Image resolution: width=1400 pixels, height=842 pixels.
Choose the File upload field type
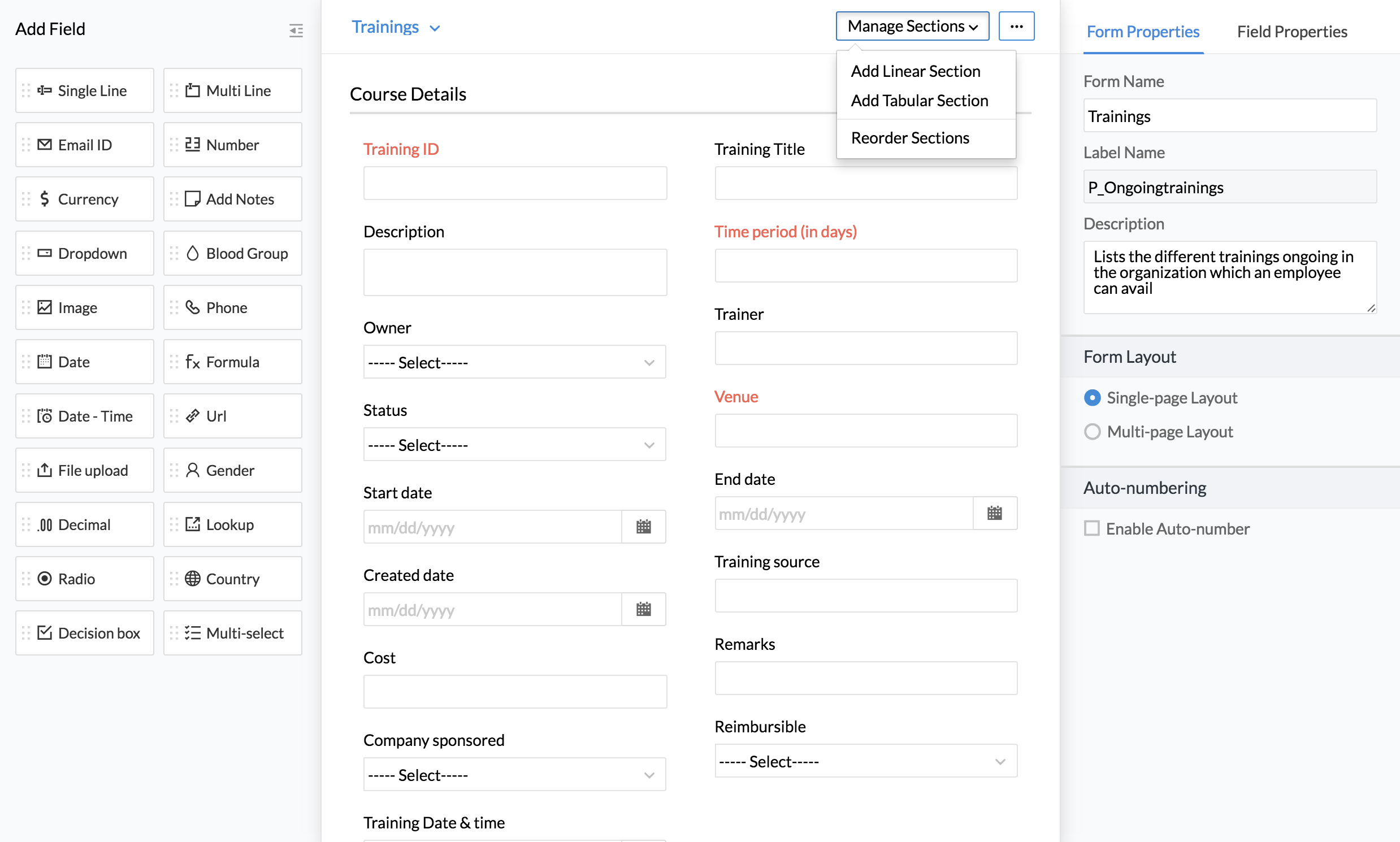[x=85, y=470]
